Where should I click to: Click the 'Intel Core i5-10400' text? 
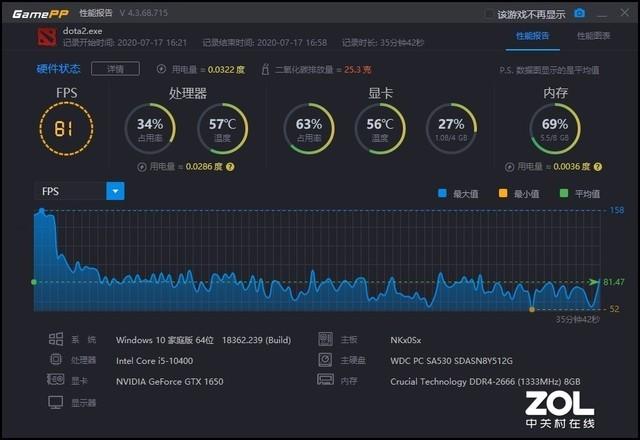point(154,361)
